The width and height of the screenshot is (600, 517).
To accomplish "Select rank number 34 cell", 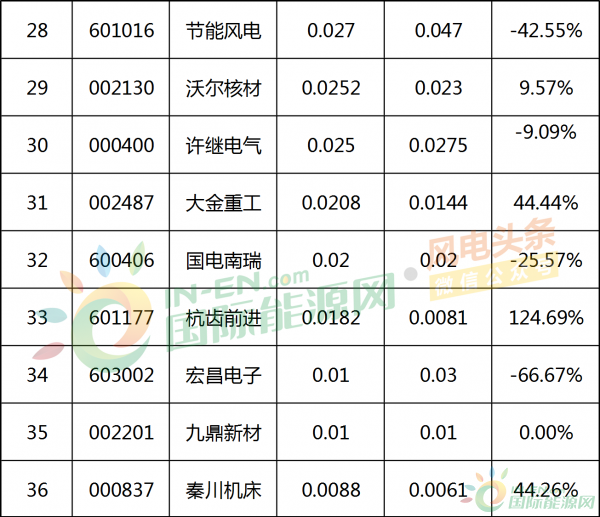I will [x=37, y=375].
